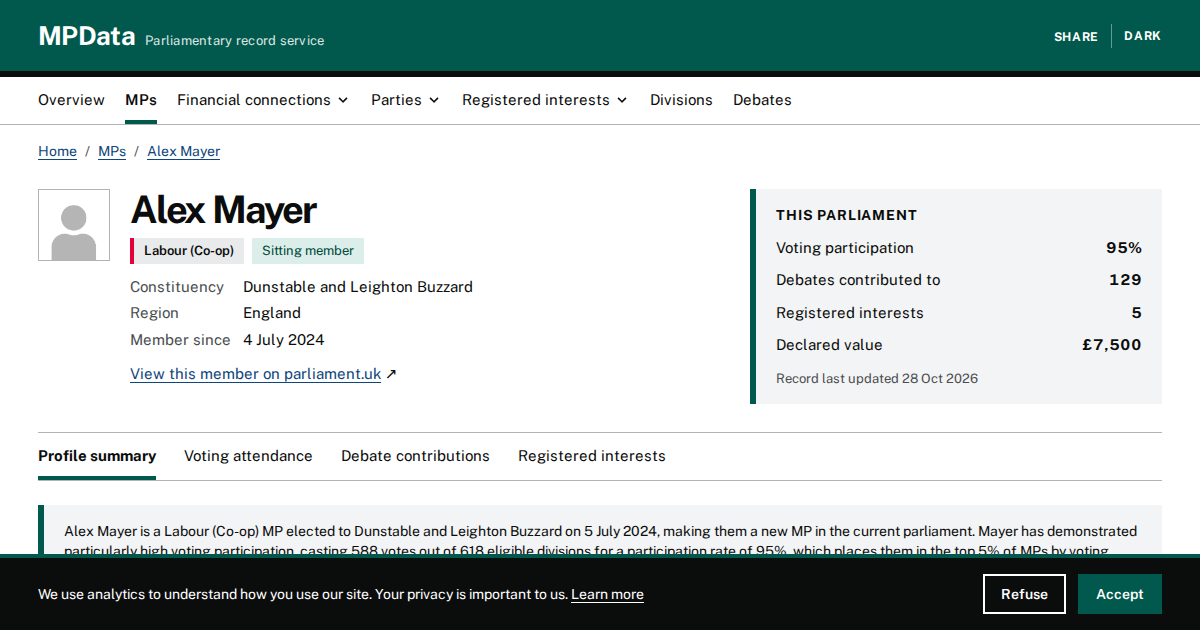This screenshot has height=630, width=1200.
Task: Click the Parliamentary record service tagline
Action: (235, 41)
